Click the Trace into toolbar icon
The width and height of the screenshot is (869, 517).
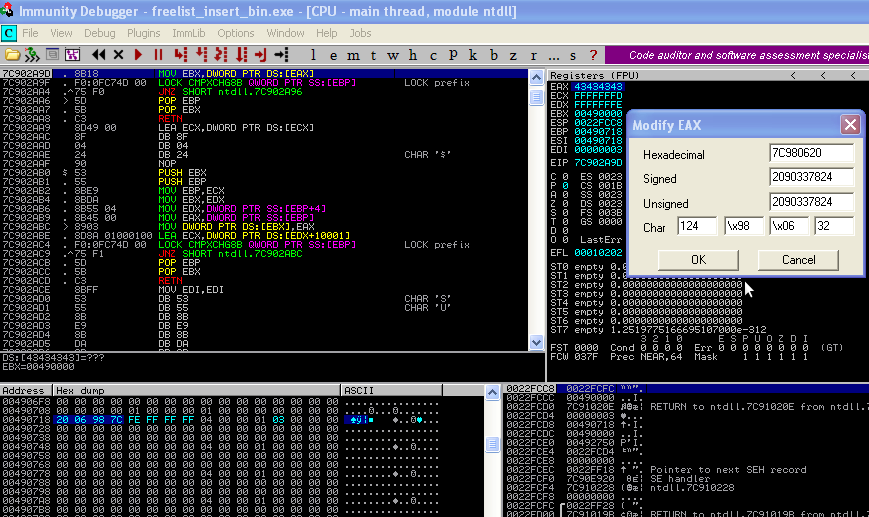point(221,55)
